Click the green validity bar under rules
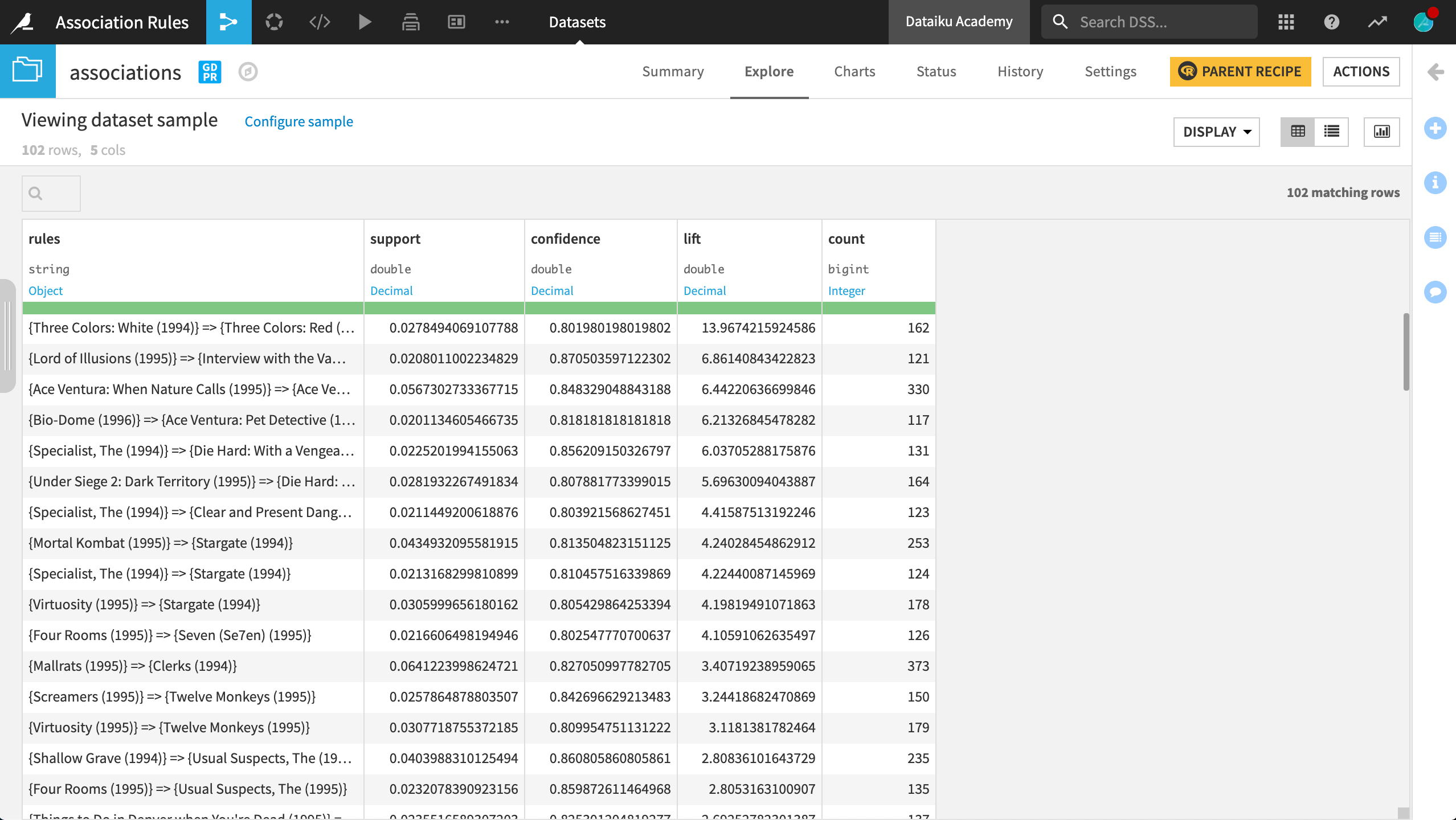The image size is (1456, 820). tap(193, 308)
